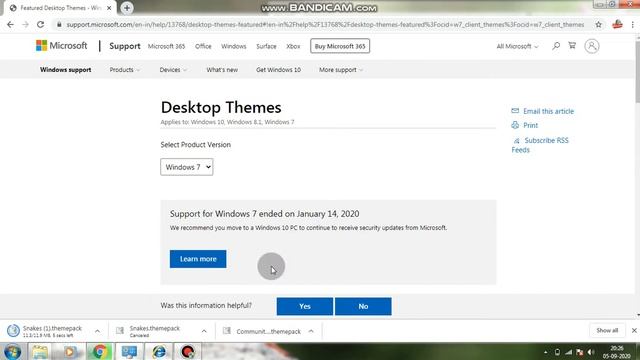Image resolution: width=640 pixels, height=360 pixels.
Task: Open the Bandicam recorder taskbar icon
Action: (x=188, y=351)
